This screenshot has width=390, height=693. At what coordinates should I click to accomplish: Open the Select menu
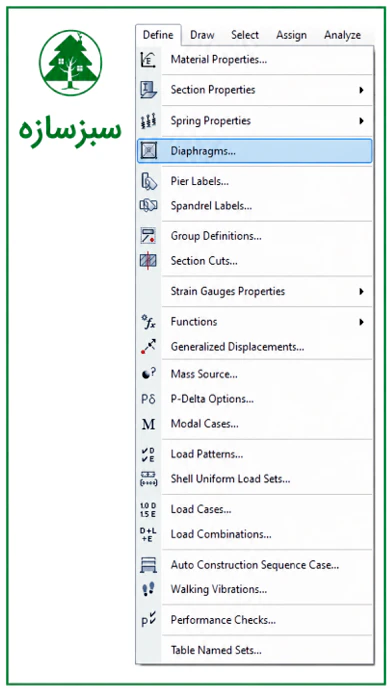point(245,35)
